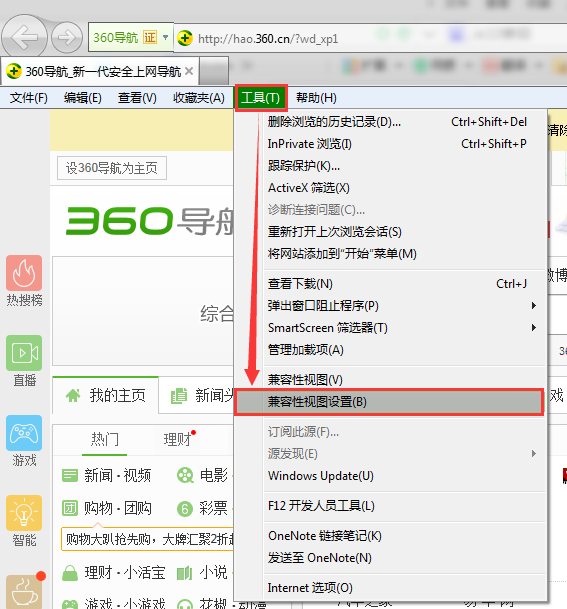Select 重新打开上次浏览会话(S)
Viewport: 567px width, 609px height.
(390, 232)
